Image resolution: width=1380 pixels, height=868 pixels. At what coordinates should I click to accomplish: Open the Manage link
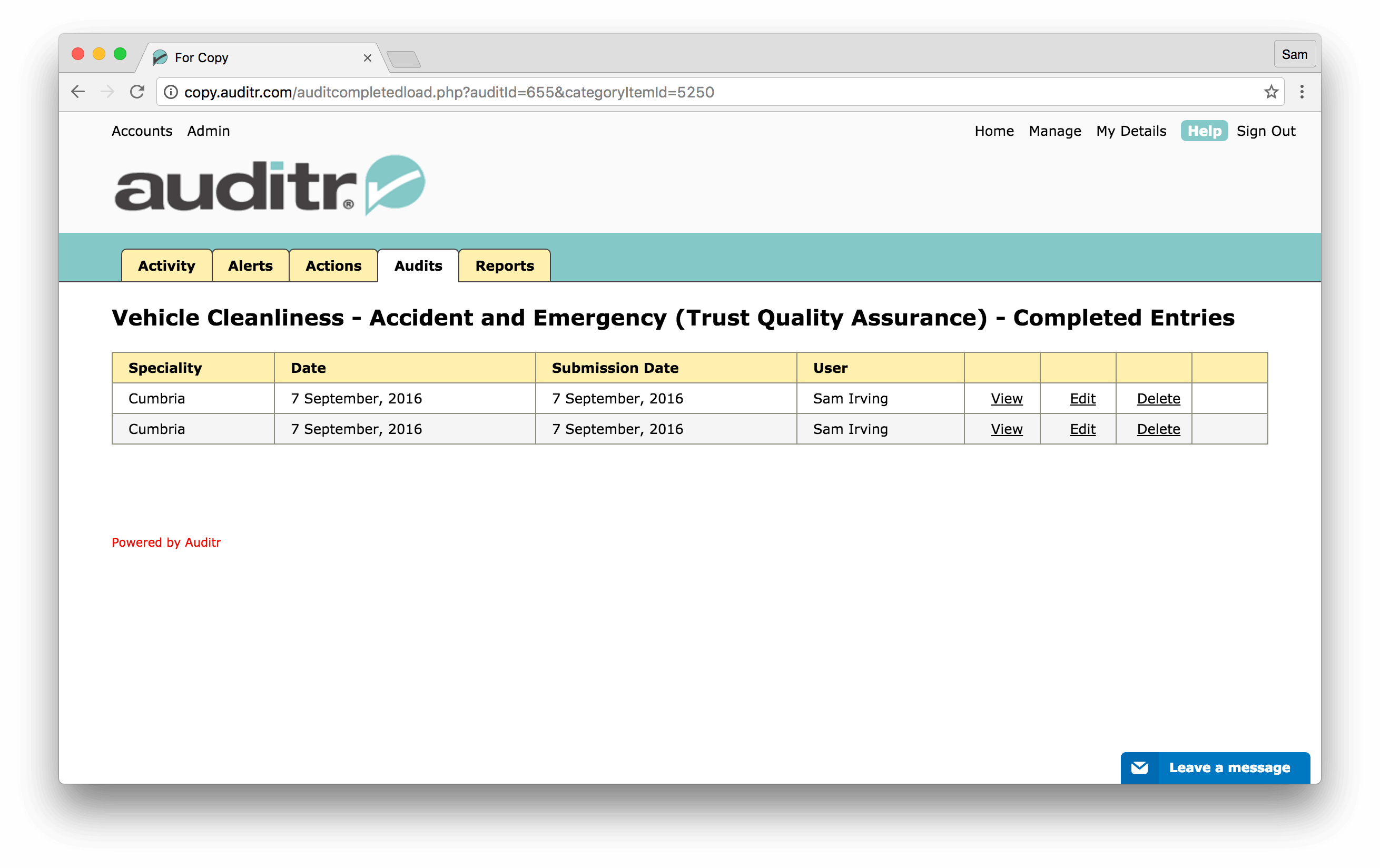tap(1054, 131)
